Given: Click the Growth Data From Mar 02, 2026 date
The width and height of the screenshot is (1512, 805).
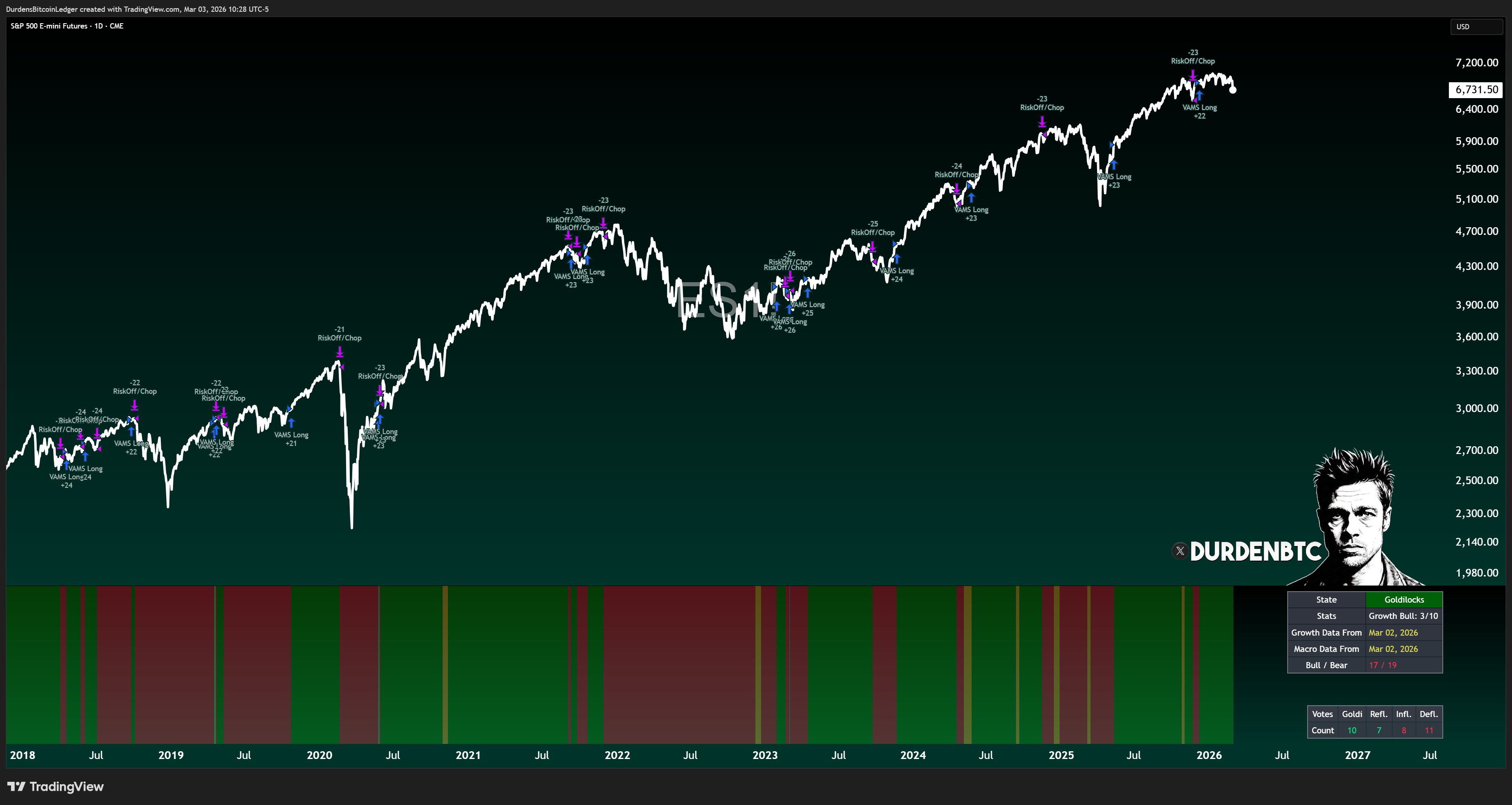Looking at the screenshot, I should pos(1393,632).
